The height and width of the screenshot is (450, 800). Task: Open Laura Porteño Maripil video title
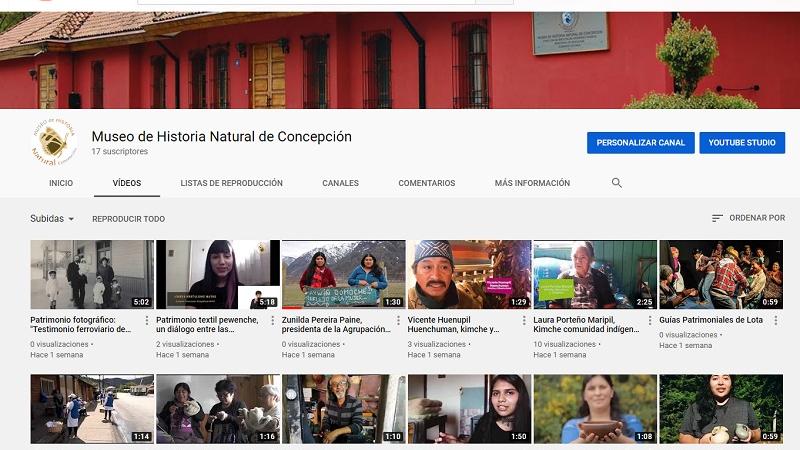tap(586, 324)
